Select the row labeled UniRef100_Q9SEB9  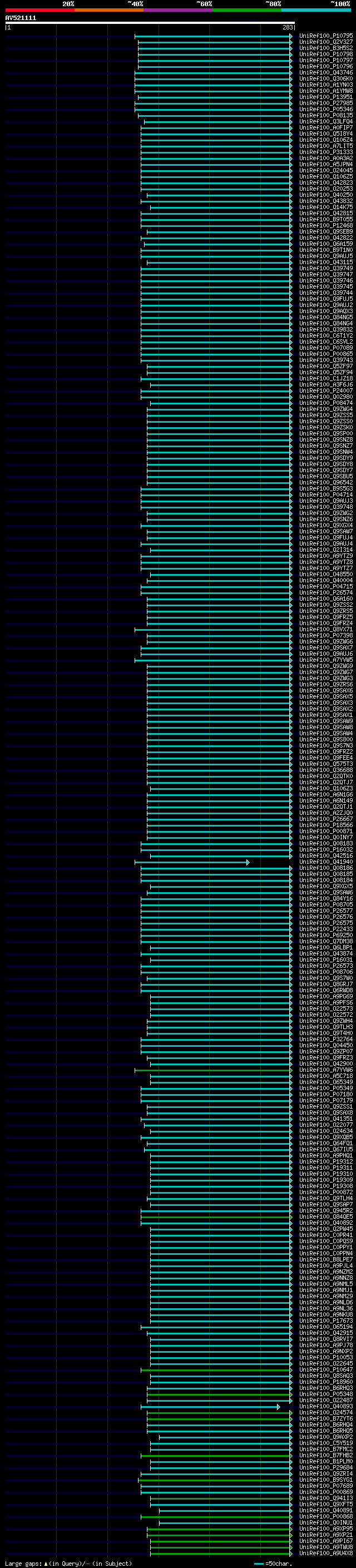(x=326, y=231)
